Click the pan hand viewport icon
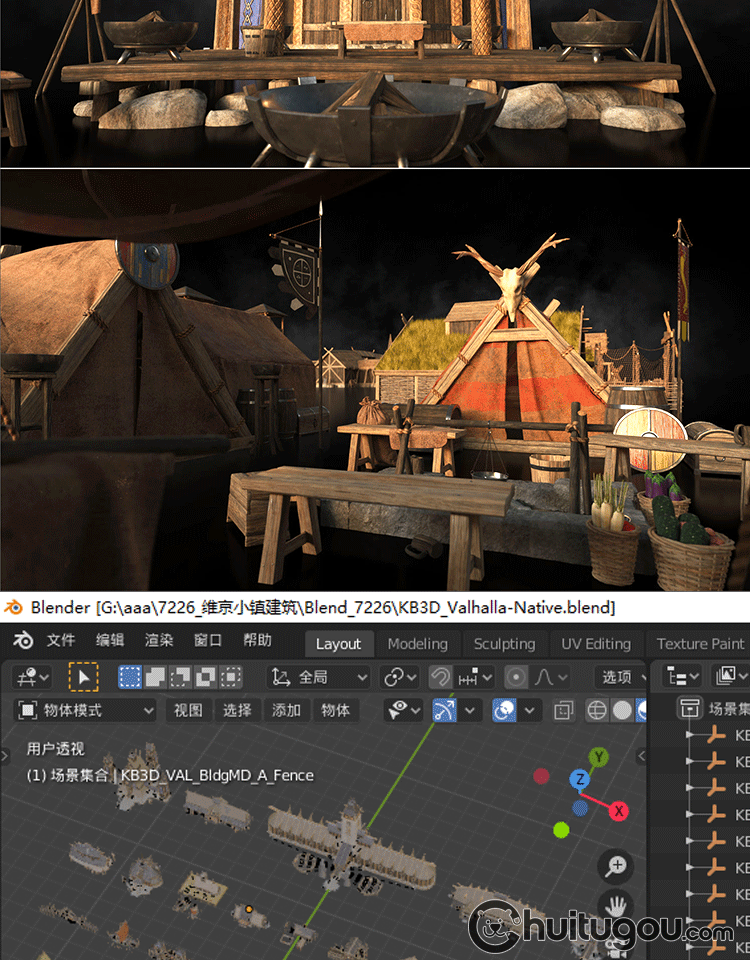The height and width of the screenshot is (960, 750). 617,906
